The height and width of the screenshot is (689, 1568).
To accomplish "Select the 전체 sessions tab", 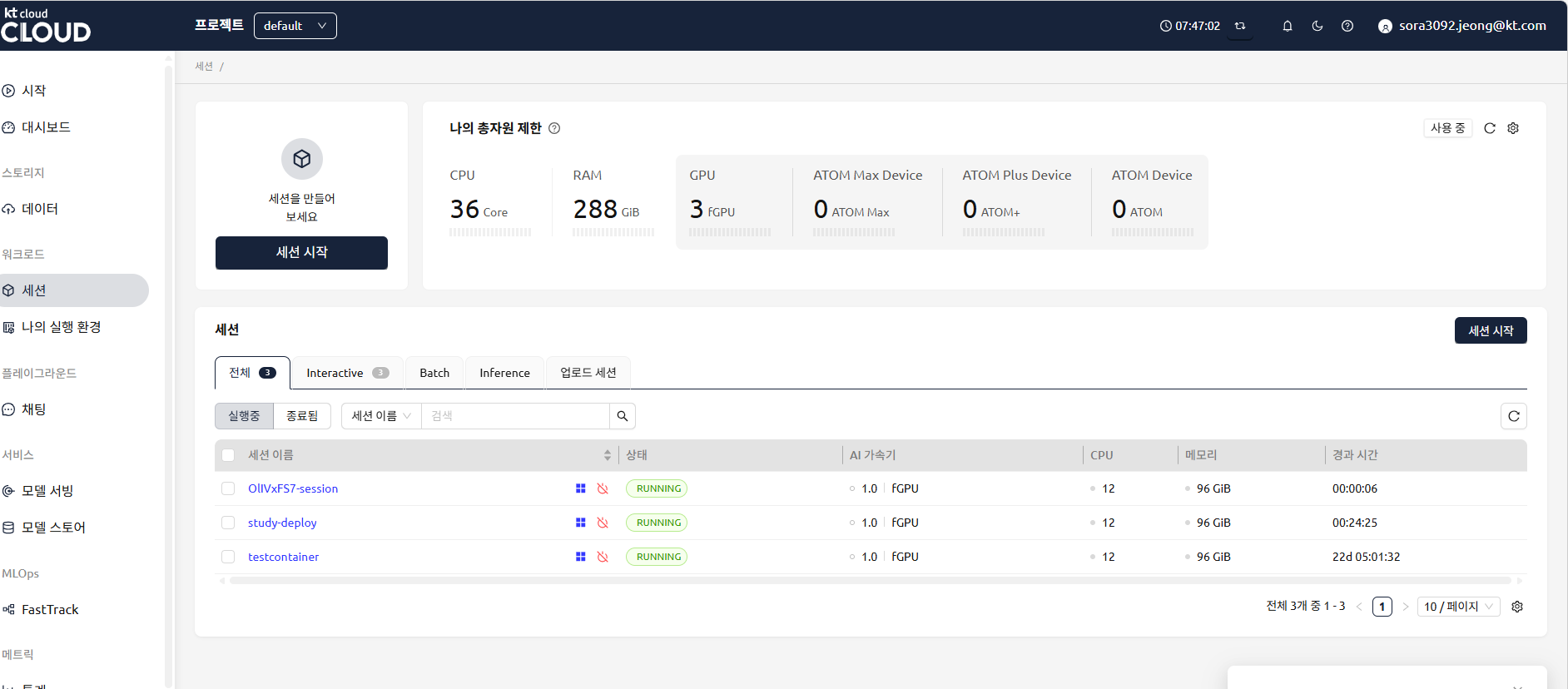I will click(252, 373).
